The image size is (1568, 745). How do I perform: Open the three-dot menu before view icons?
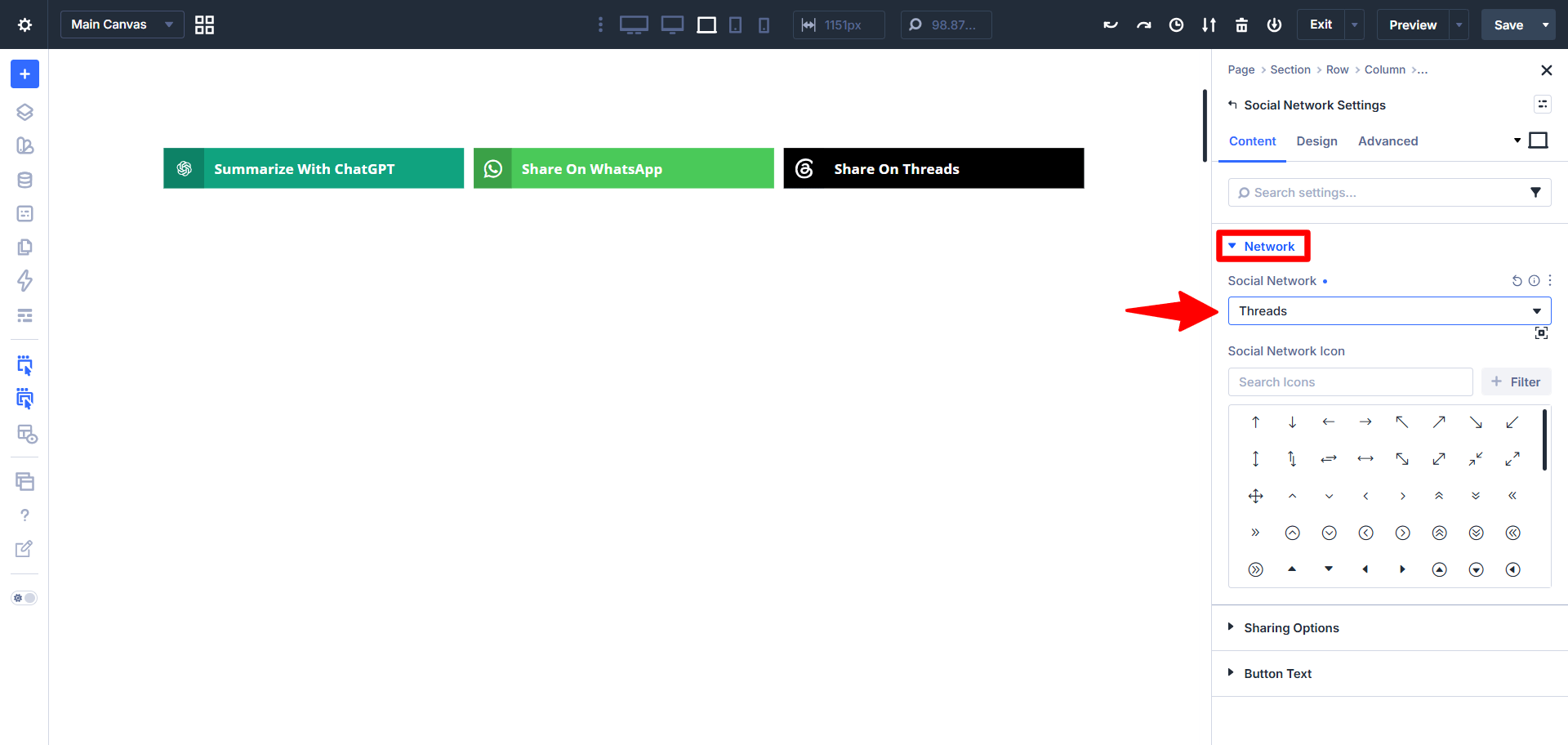click(600, 25)
